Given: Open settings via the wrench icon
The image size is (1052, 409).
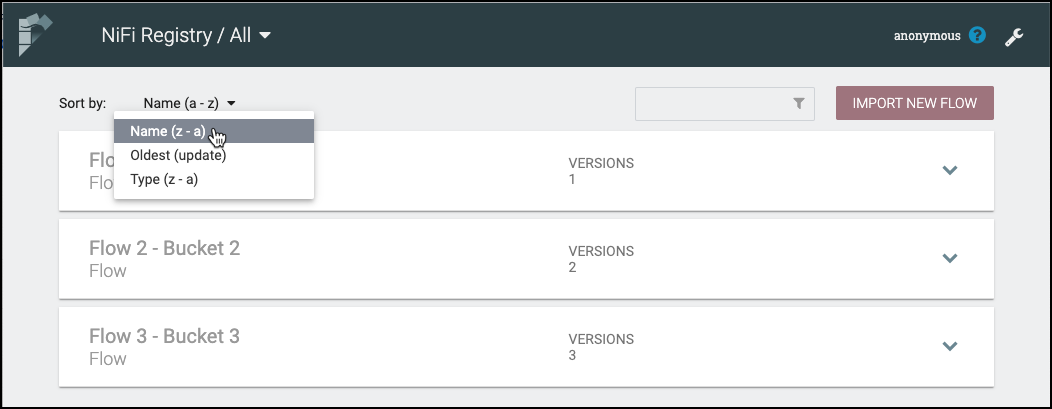Looking at the screenshot, I should point(1013,37).
